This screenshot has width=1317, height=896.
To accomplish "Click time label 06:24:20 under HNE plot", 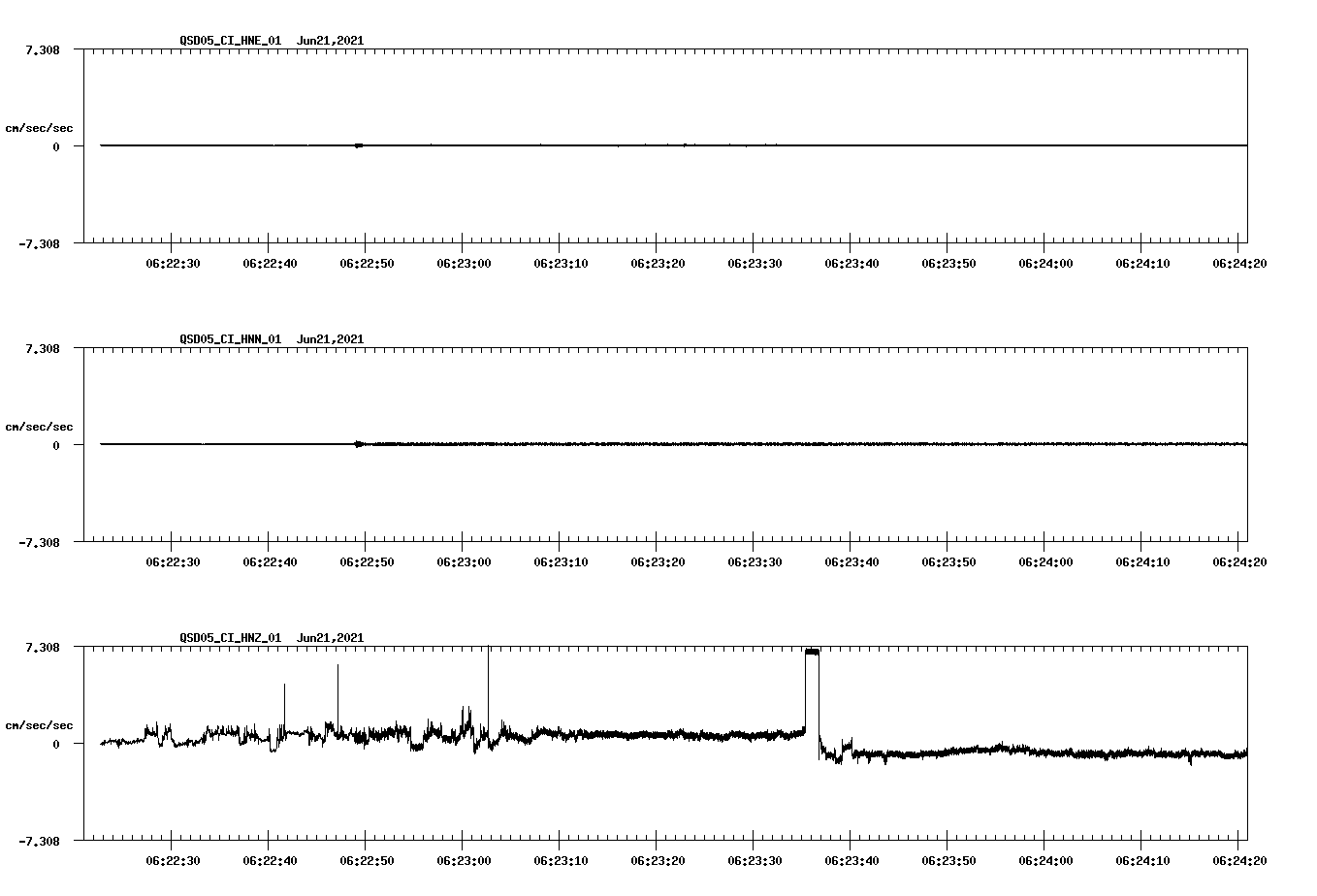I will coord(1239,263).
